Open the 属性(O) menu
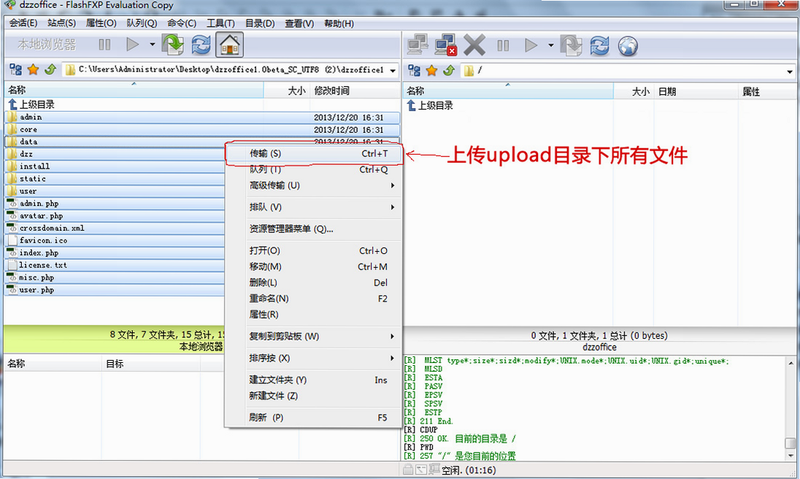800x479 pixels. click(x=101, y=23)
